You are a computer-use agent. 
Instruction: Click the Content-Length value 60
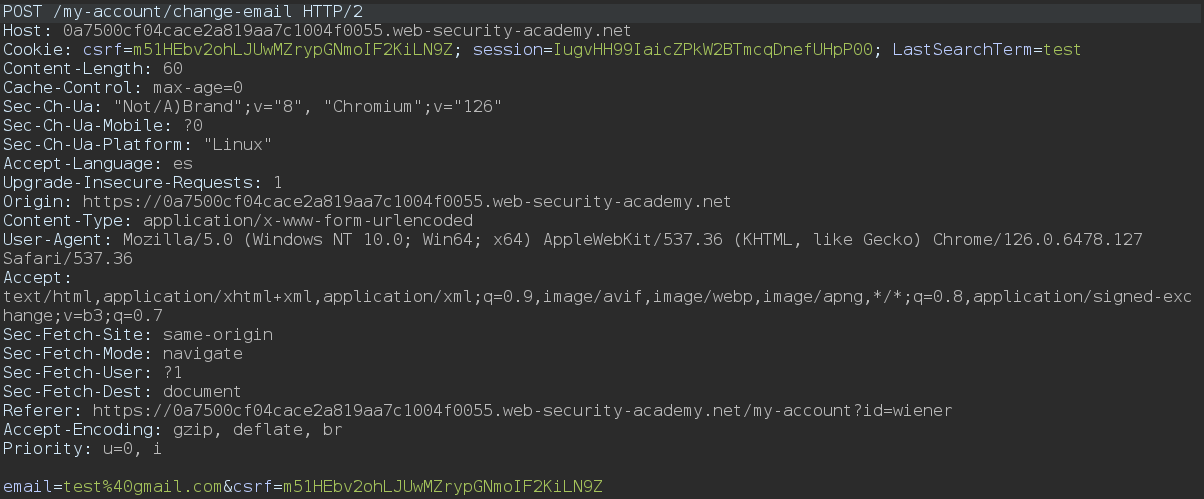pos(173,68)
